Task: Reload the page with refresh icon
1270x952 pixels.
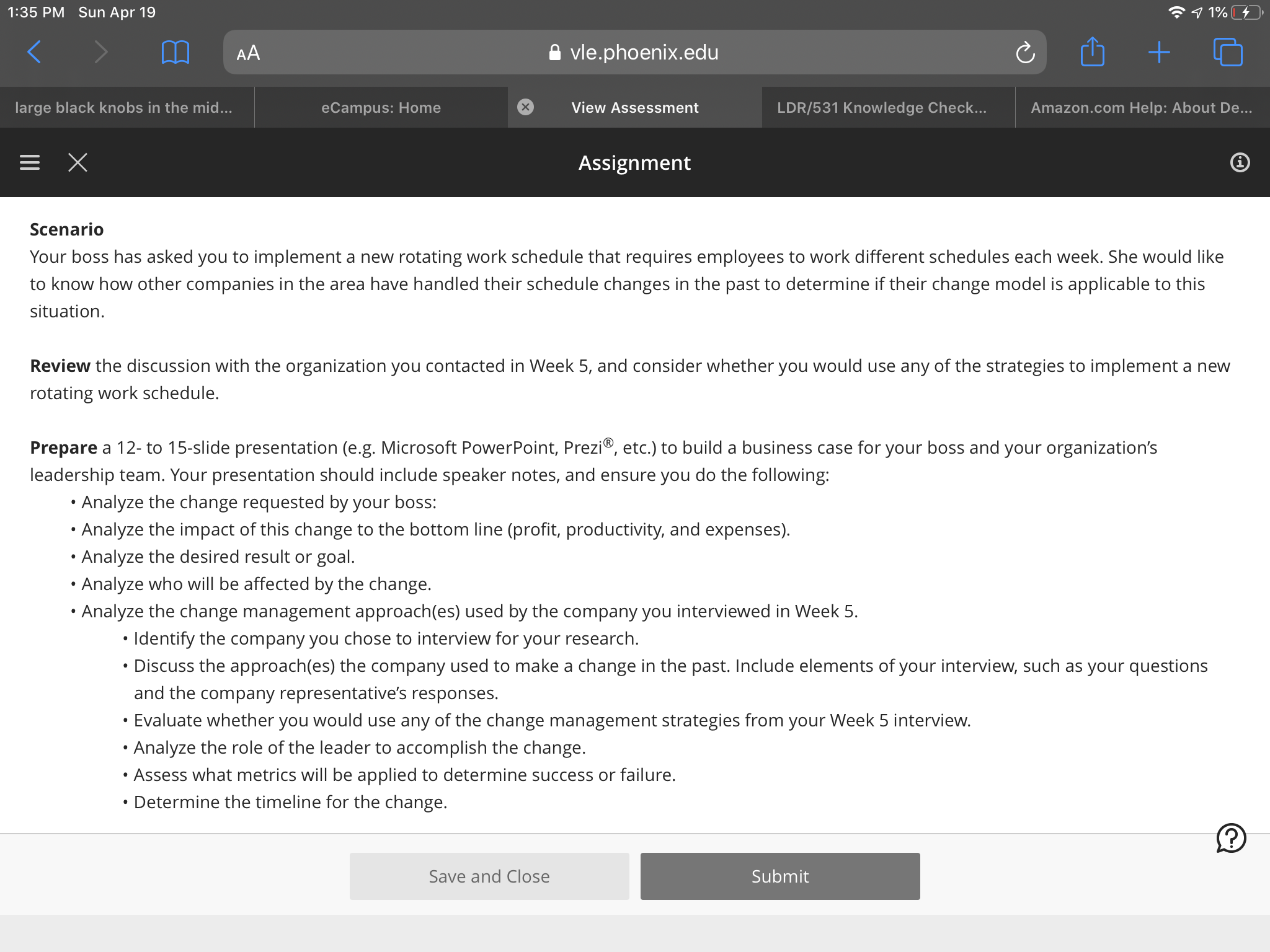Action: (1025, 53)
